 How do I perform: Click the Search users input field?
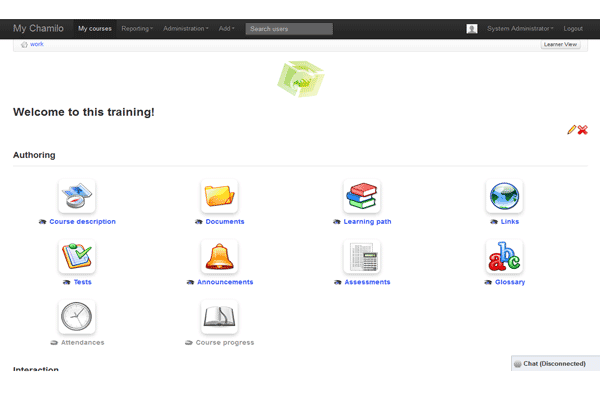289,29
